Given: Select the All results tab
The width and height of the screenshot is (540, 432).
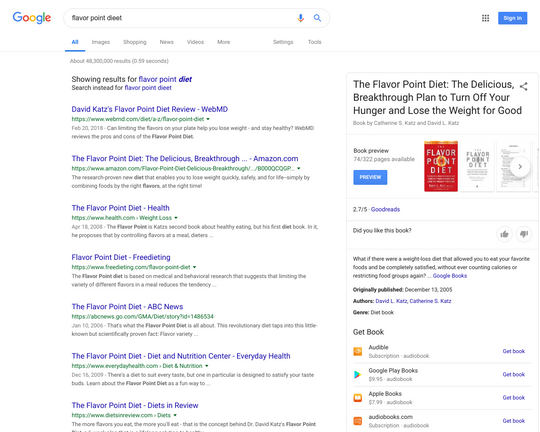Looking at the screenshot, I should click(75, 42).
